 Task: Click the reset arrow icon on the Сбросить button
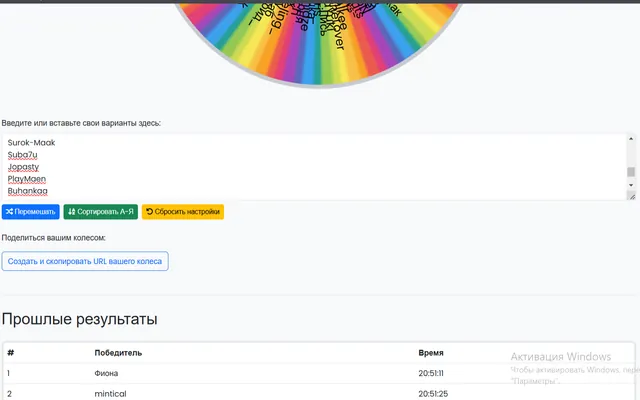point(149,211)
